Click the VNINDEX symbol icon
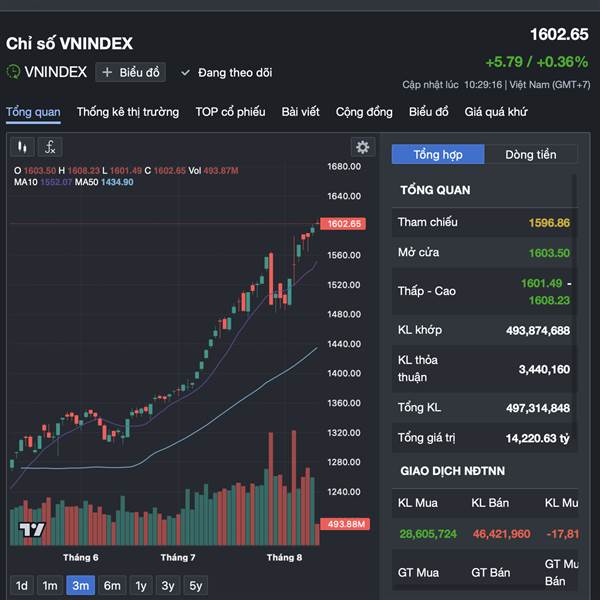The image size is (600, 600). (13, 72)
